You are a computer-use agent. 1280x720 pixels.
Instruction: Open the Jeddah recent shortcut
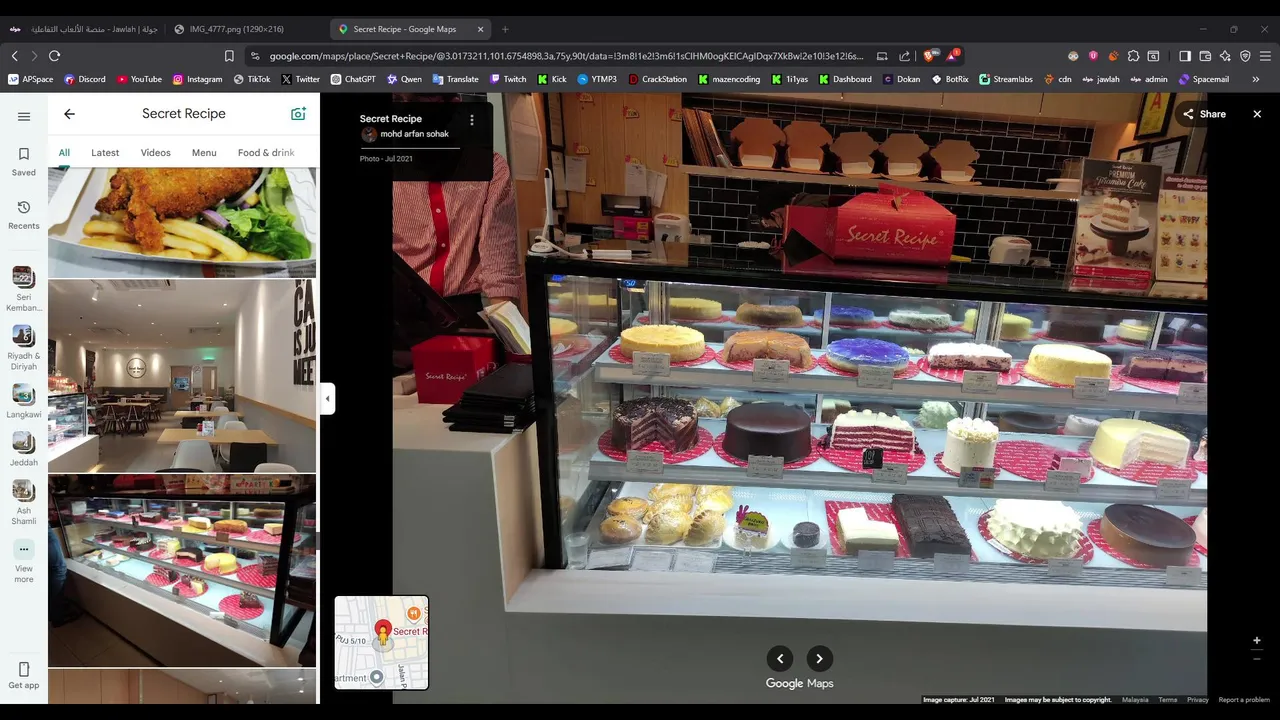(x=24, y=450)
